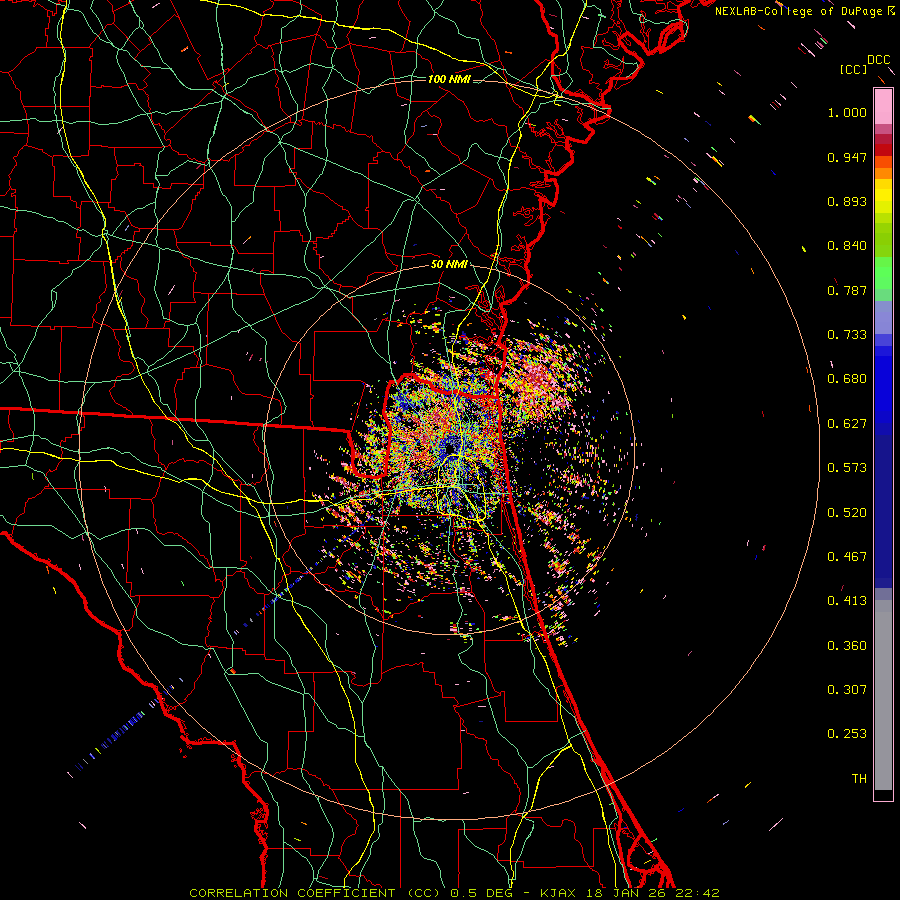Click the 0.413 legend value

(847, 601)
